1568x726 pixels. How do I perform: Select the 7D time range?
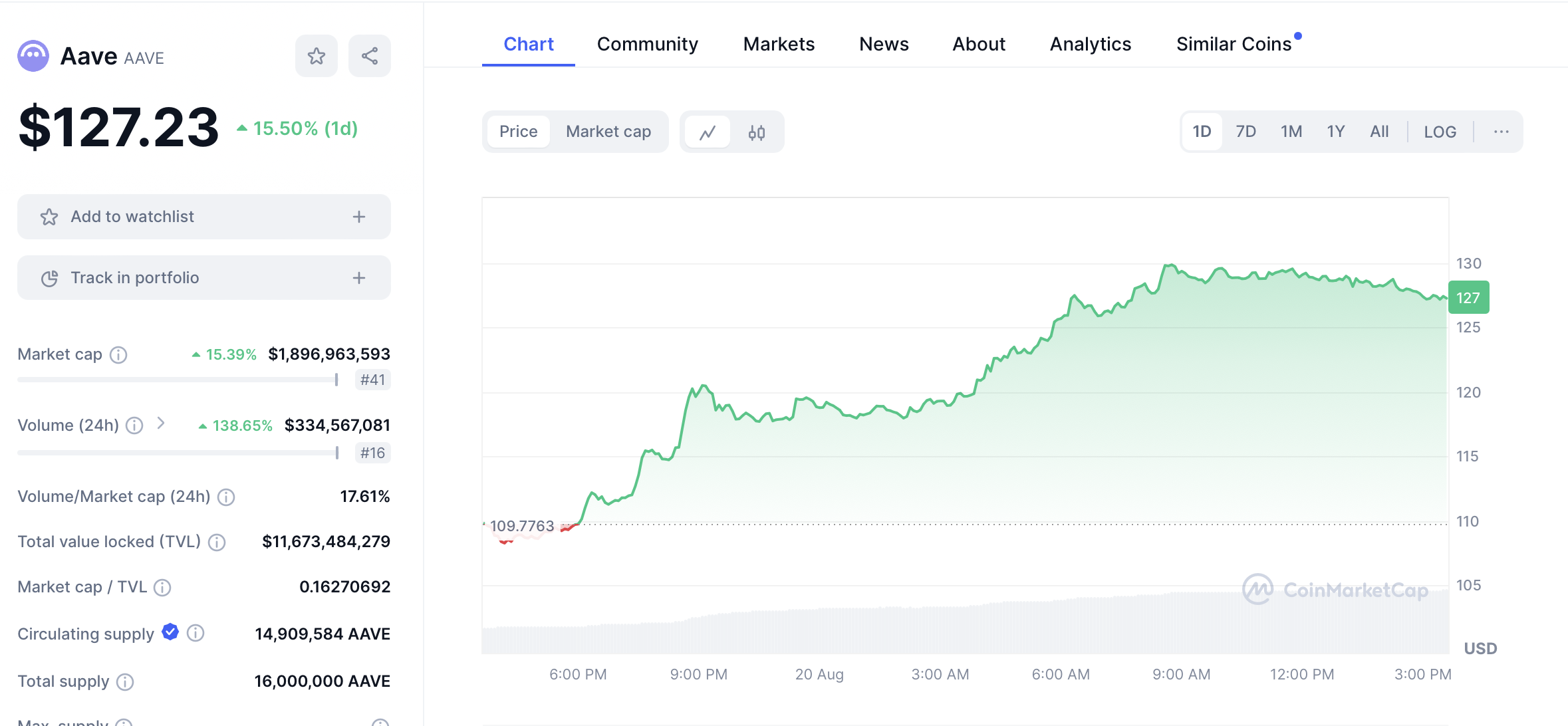coord(1245,132)
